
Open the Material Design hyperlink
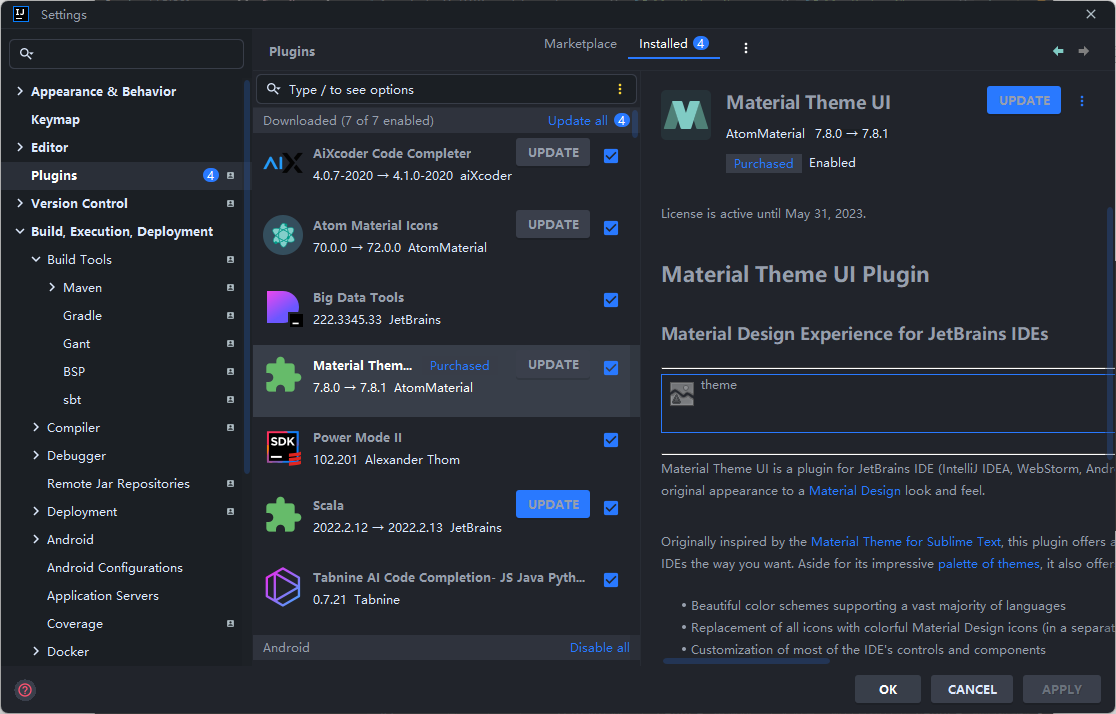click(854, 490)
